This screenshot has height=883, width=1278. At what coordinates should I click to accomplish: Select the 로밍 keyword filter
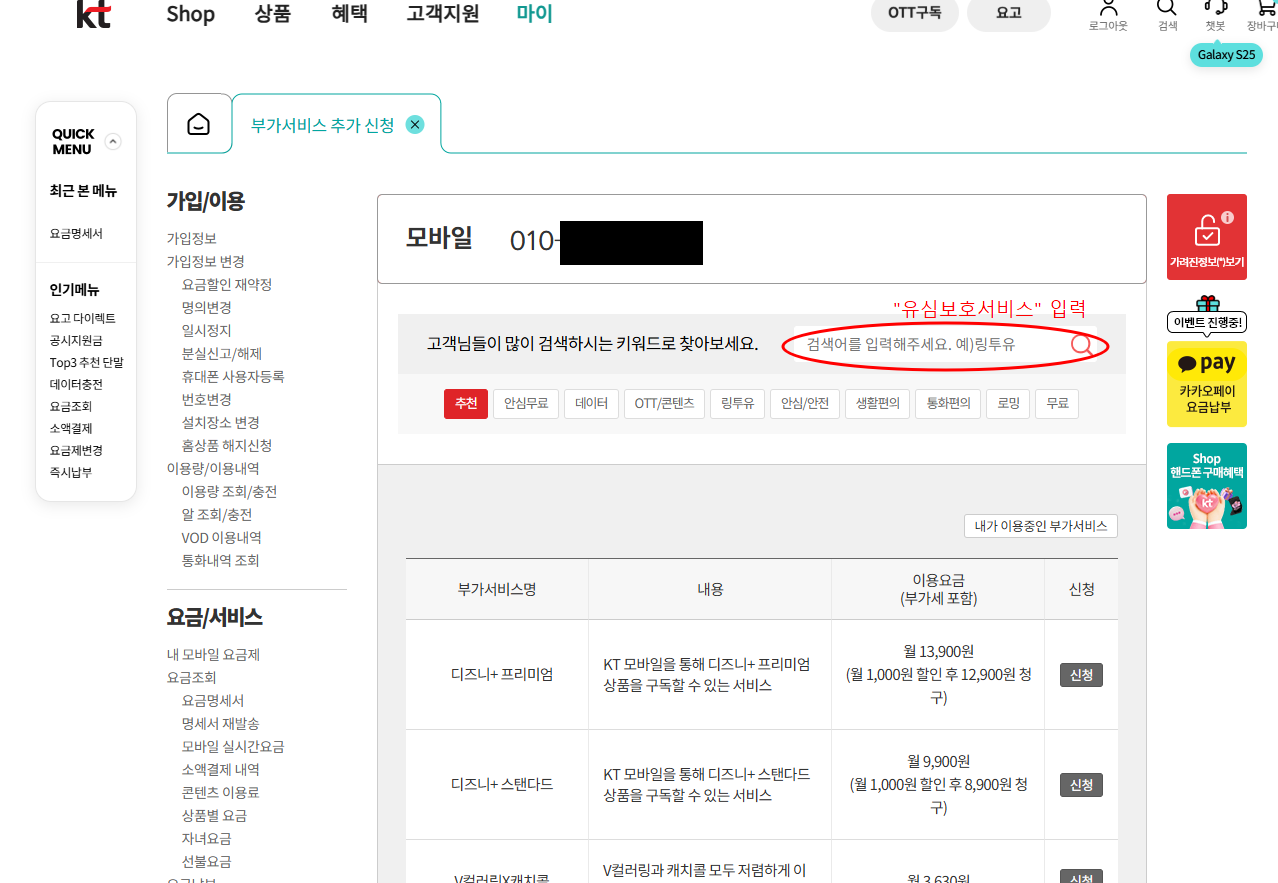point(1008,404)
